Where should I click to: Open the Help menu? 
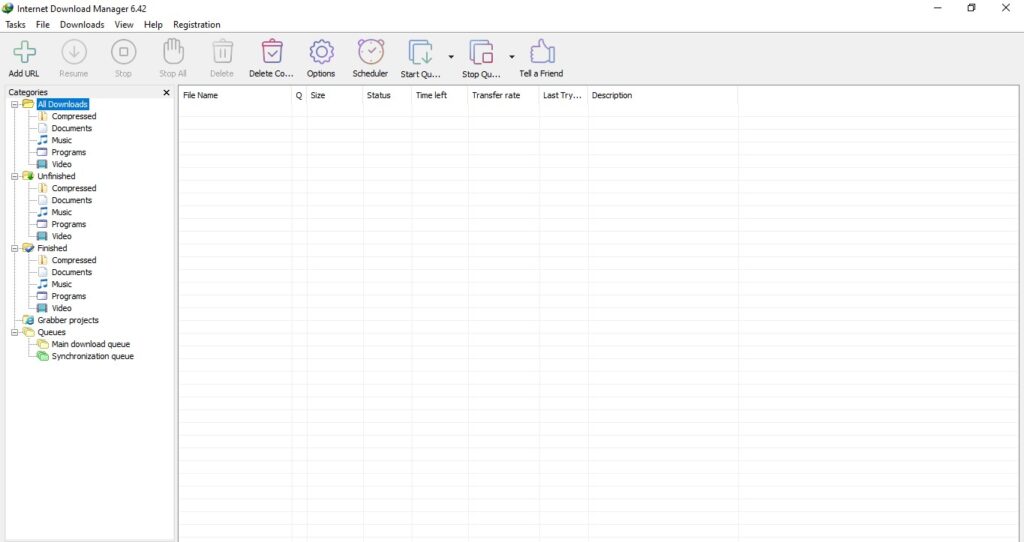(153, 25)
